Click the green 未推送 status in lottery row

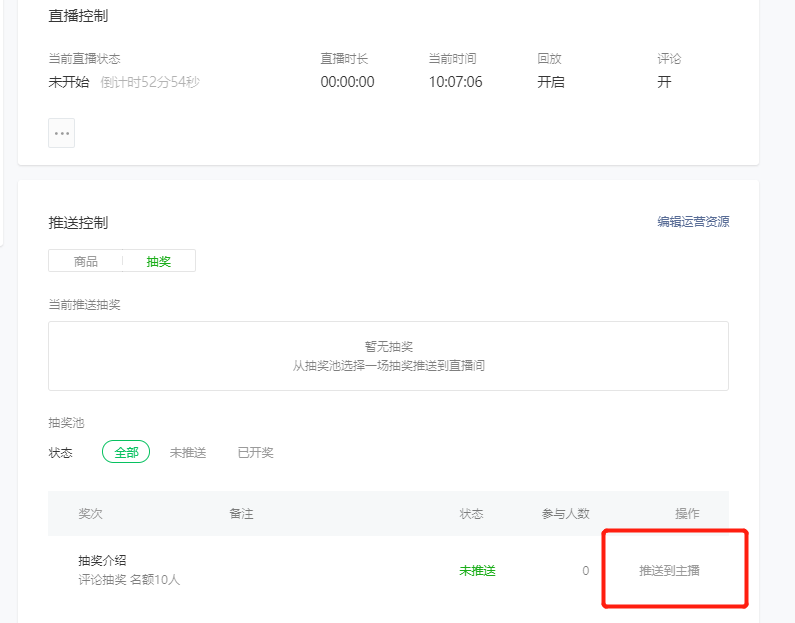(477, 570)
